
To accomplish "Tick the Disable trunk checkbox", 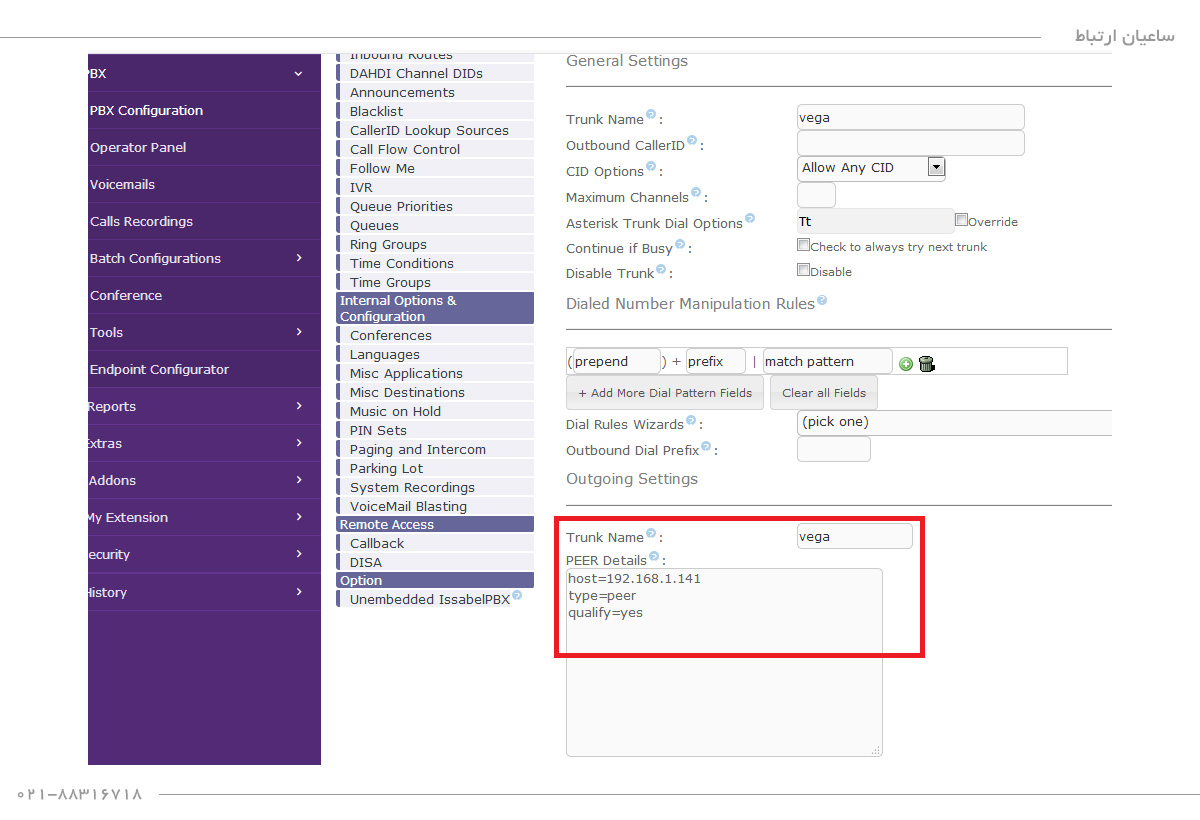I will pos(803,270).
